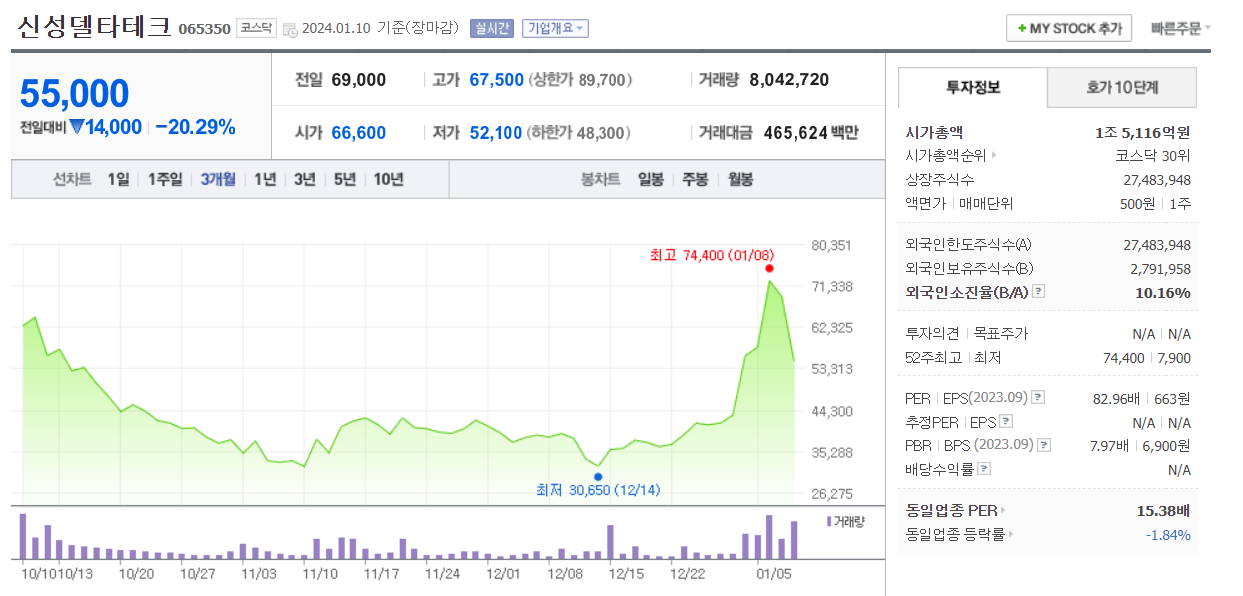This screenshot has height=596, width=1243.
Task: Click the help icon next to 외국인소진율(B/A)
Action: tap(1038, 292)
